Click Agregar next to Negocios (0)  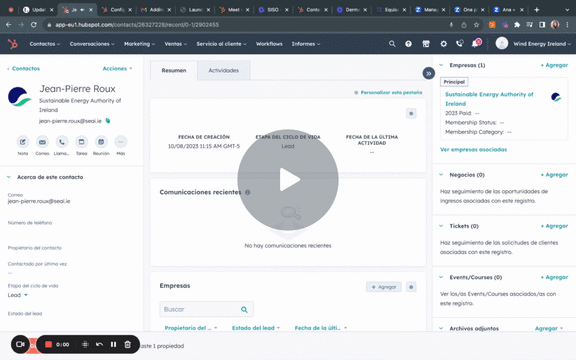click(x=554, y=175)
